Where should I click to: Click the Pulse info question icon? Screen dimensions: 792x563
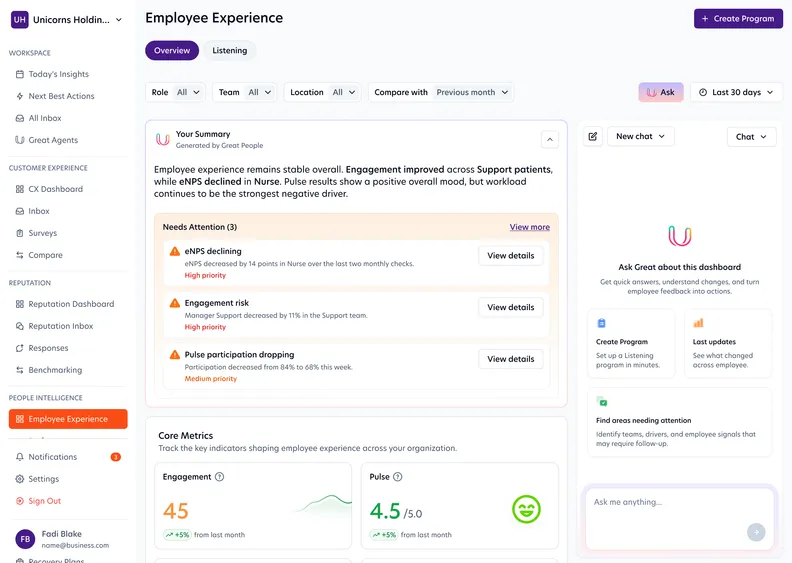(x=398, y=477)
